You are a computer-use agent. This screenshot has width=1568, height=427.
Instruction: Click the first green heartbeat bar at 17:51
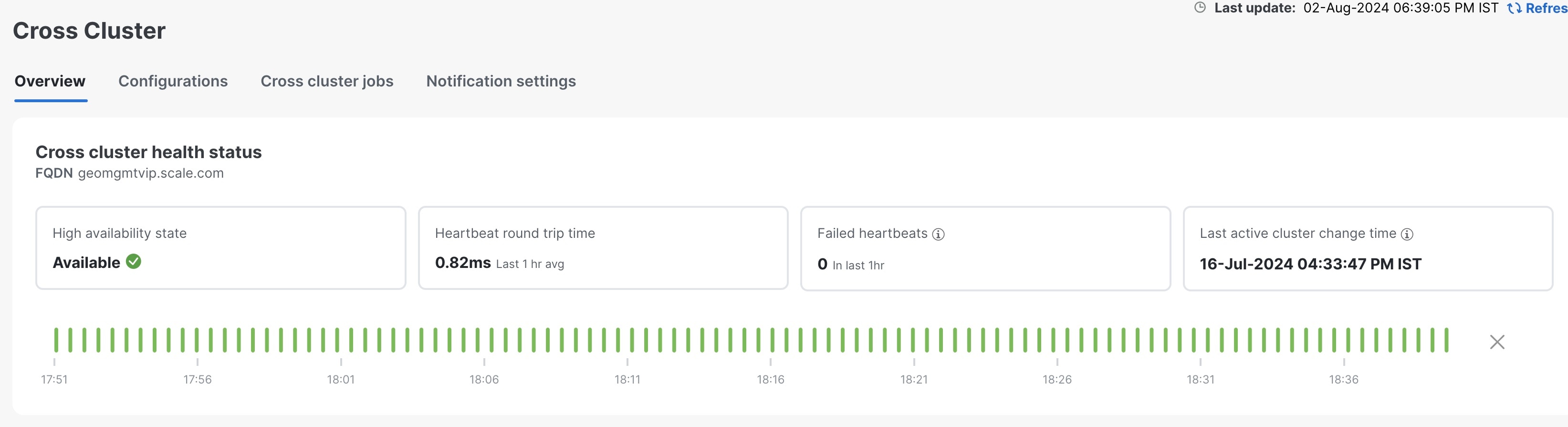click(x=56, y=340)
